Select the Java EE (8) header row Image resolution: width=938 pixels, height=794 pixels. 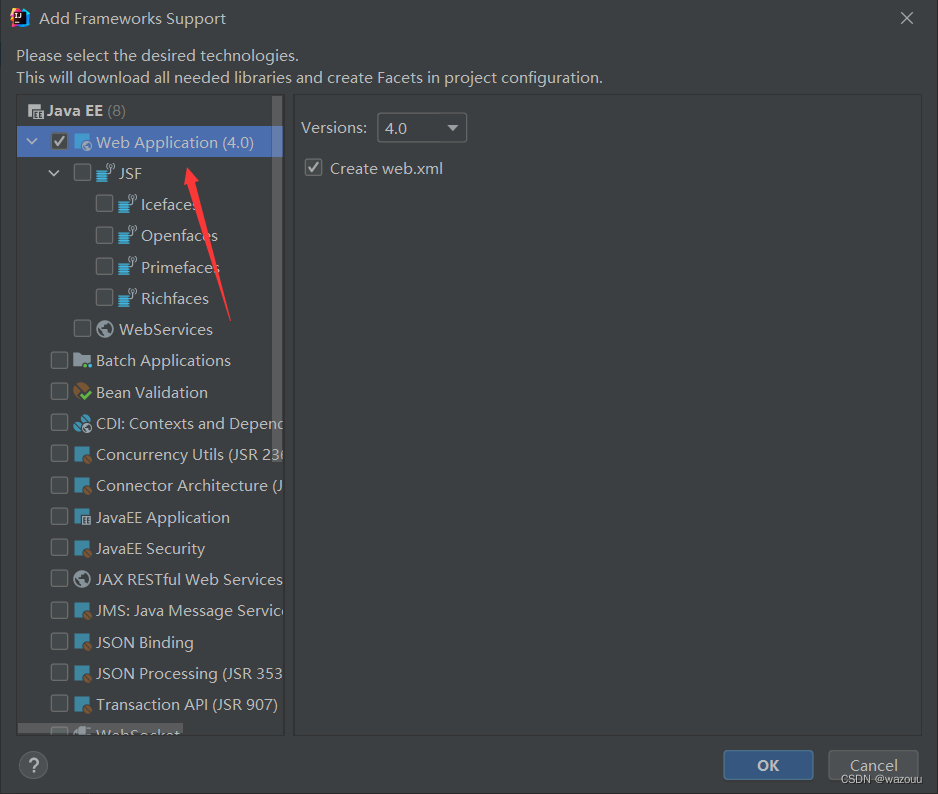pyautogui.click(x=150, y=111)
